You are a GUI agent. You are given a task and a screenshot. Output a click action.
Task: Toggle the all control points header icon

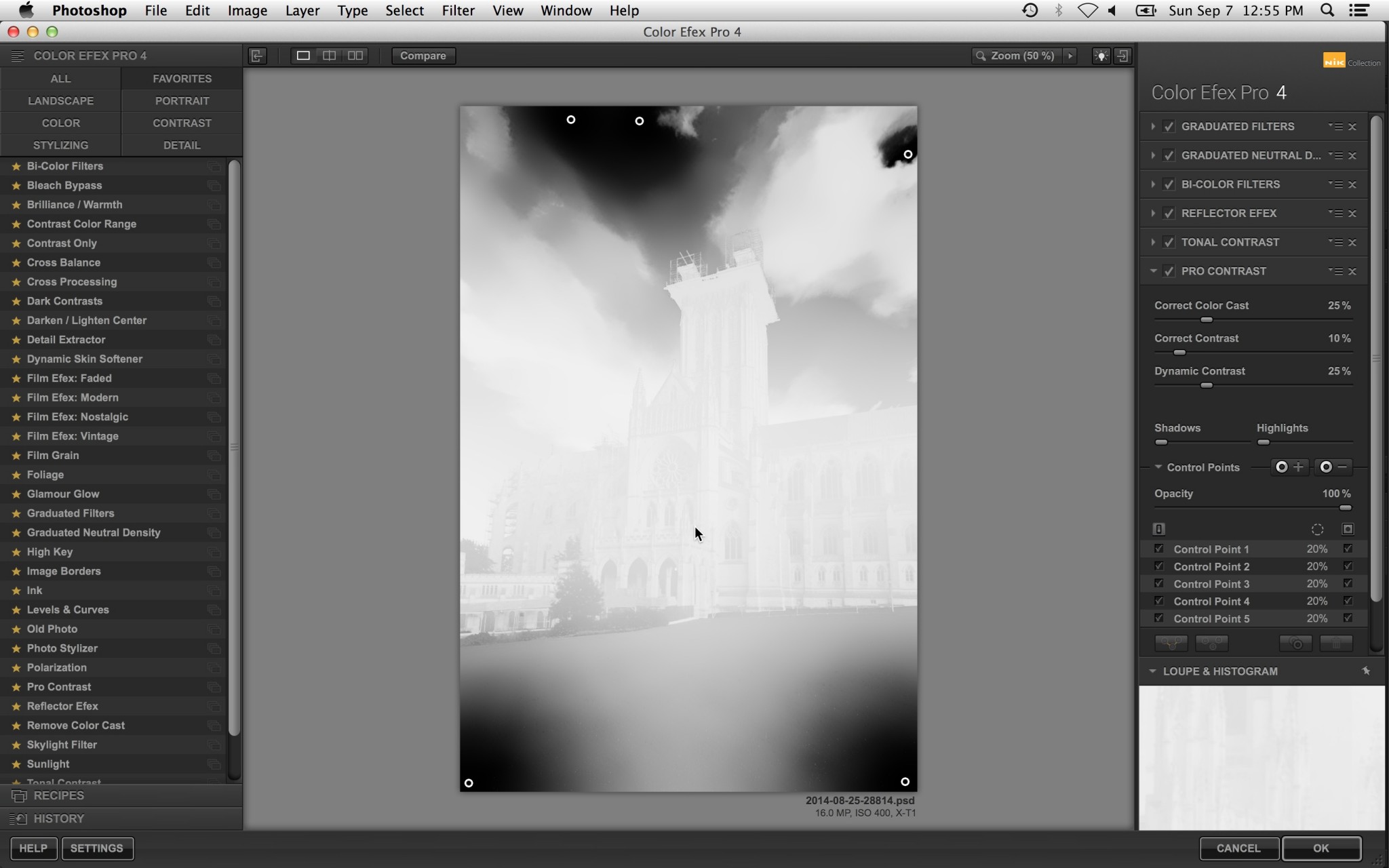coord(1158,529)
